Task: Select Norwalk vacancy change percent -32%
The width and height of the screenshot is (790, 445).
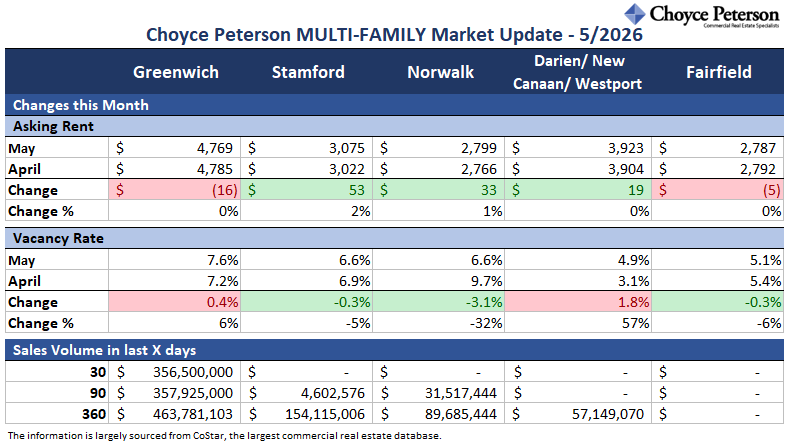Action: pos(439,323)
